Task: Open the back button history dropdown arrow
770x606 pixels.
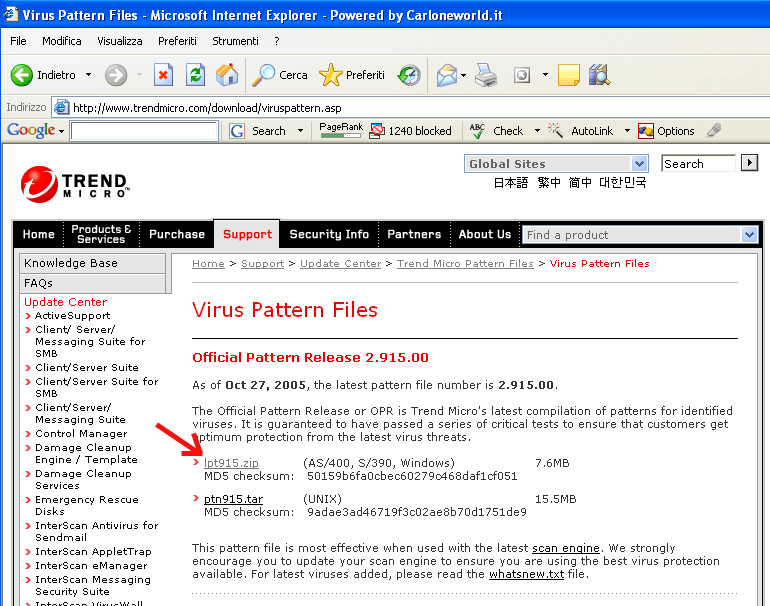Action: click(x=88, y=75)
